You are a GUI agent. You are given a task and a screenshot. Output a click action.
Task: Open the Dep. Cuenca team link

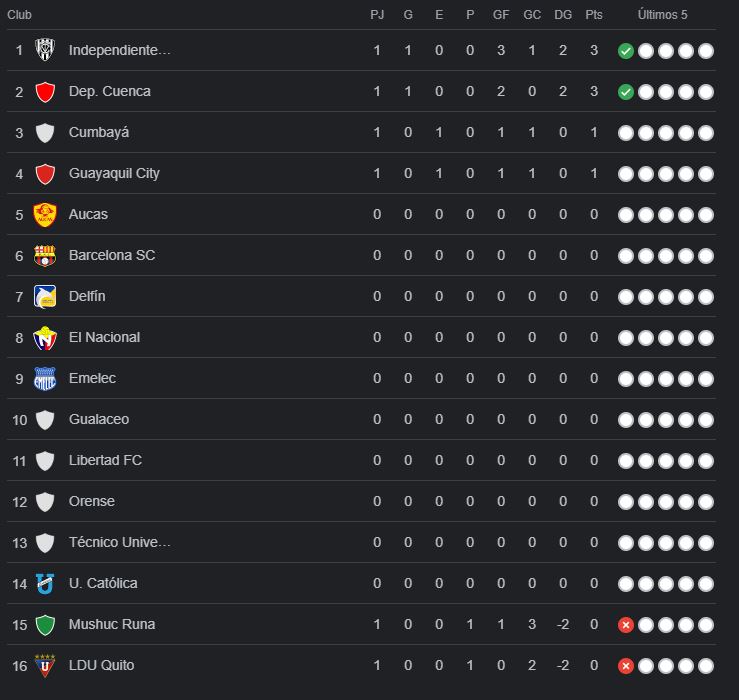coord(110,91)
